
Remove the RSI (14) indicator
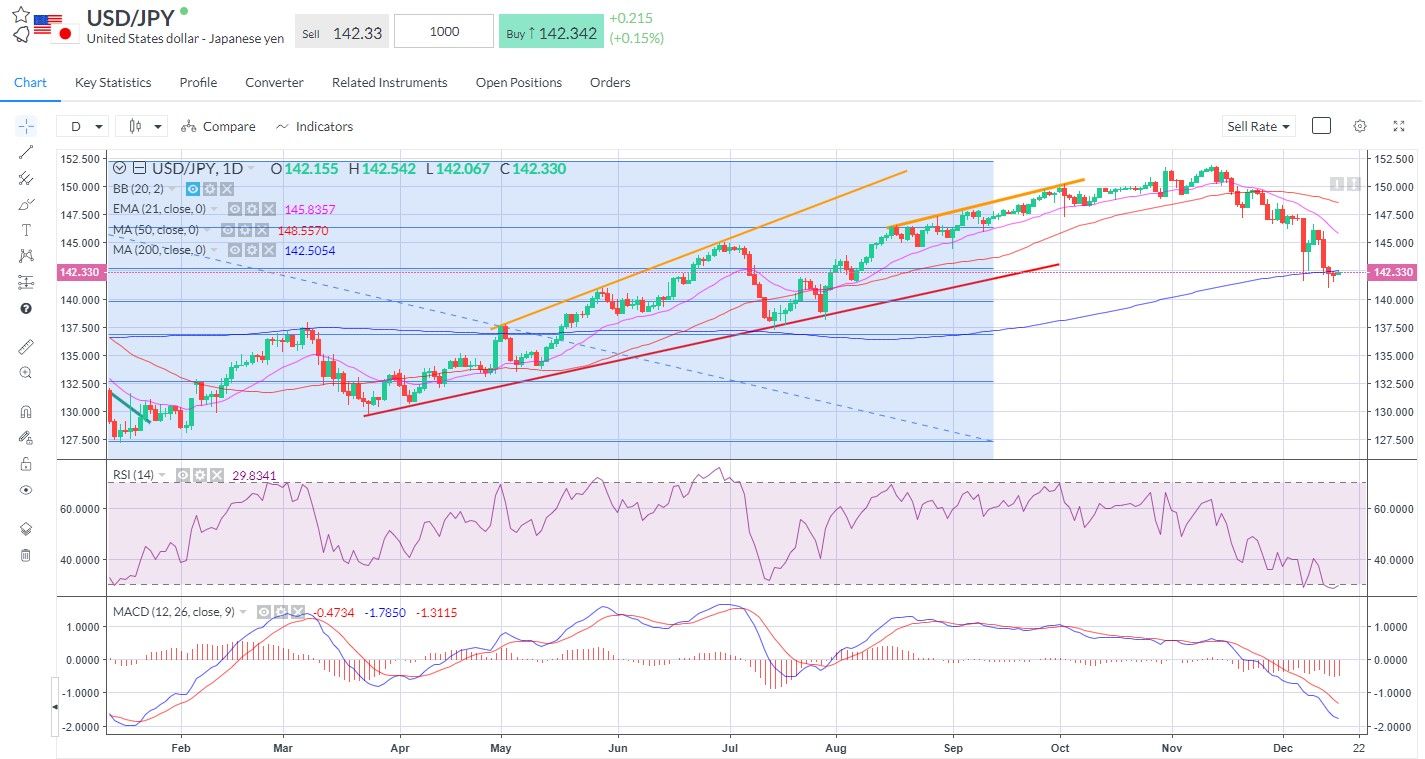[x=217, y=475]
